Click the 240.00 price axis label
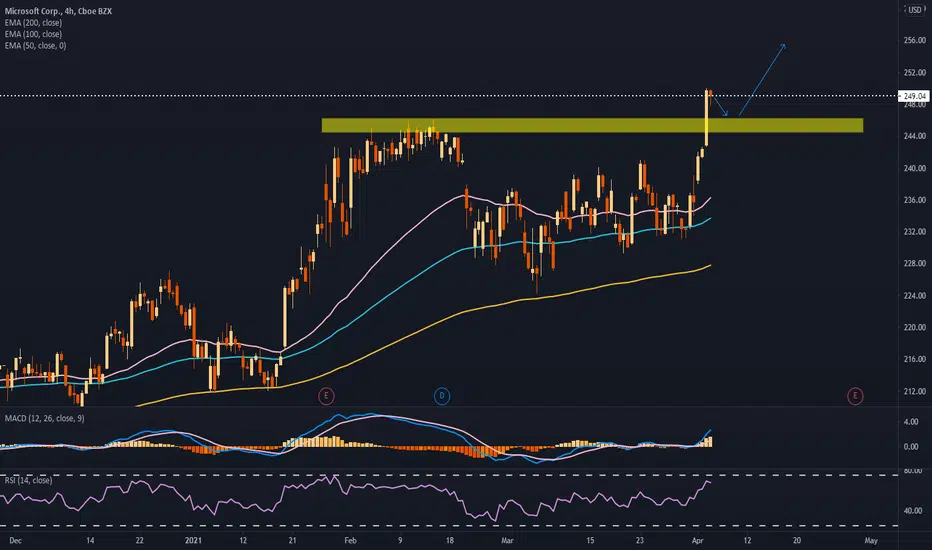This screenshot has height=550, width=932. point(914,168)
